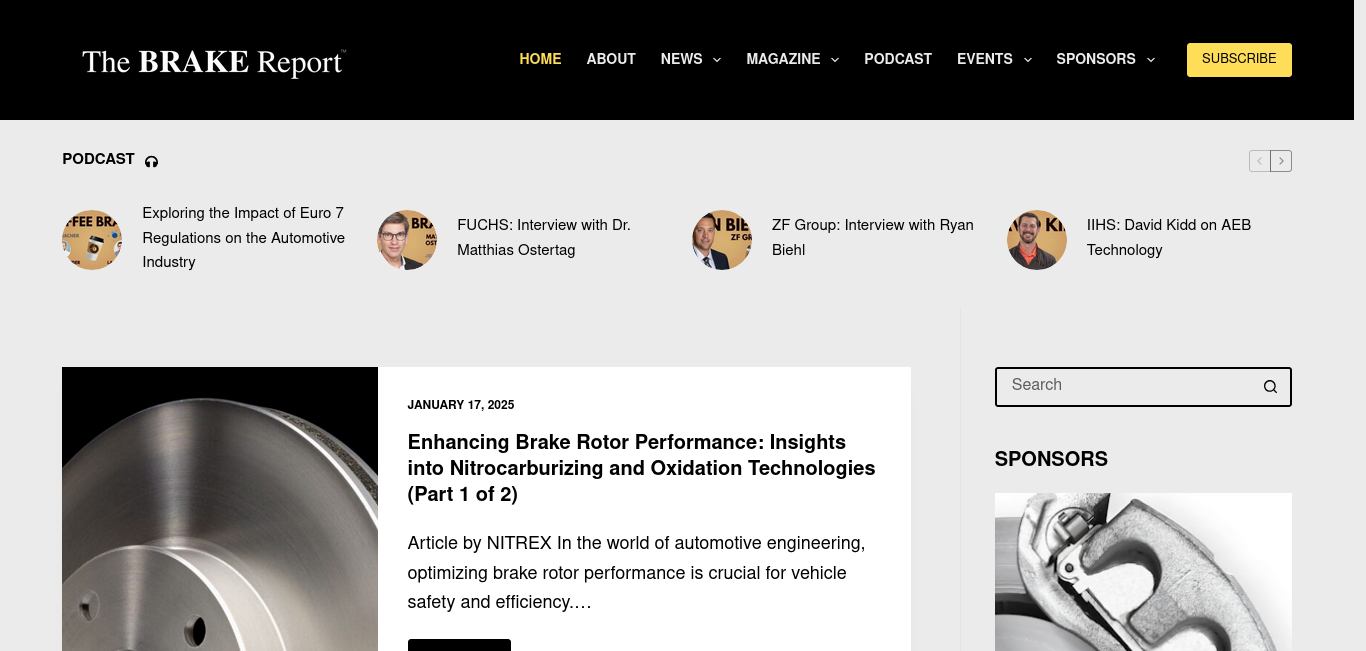This screenshot has height=651, width=1366.
Task: Click the SPONSORS sidebar heading
Action: (1051, 459)
